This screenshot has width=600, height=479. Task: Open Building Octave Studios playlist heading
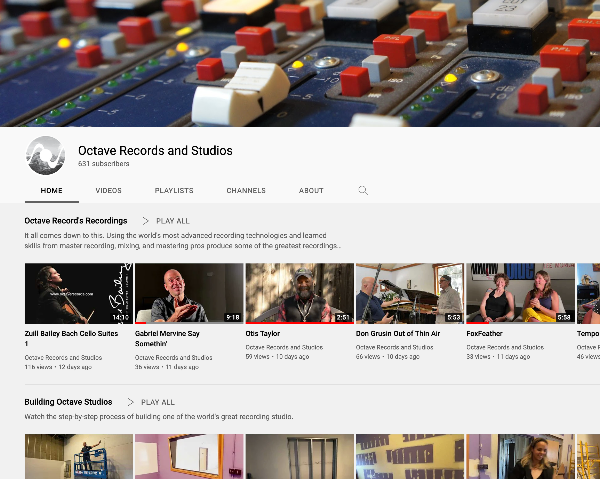(x=68, y=402)
